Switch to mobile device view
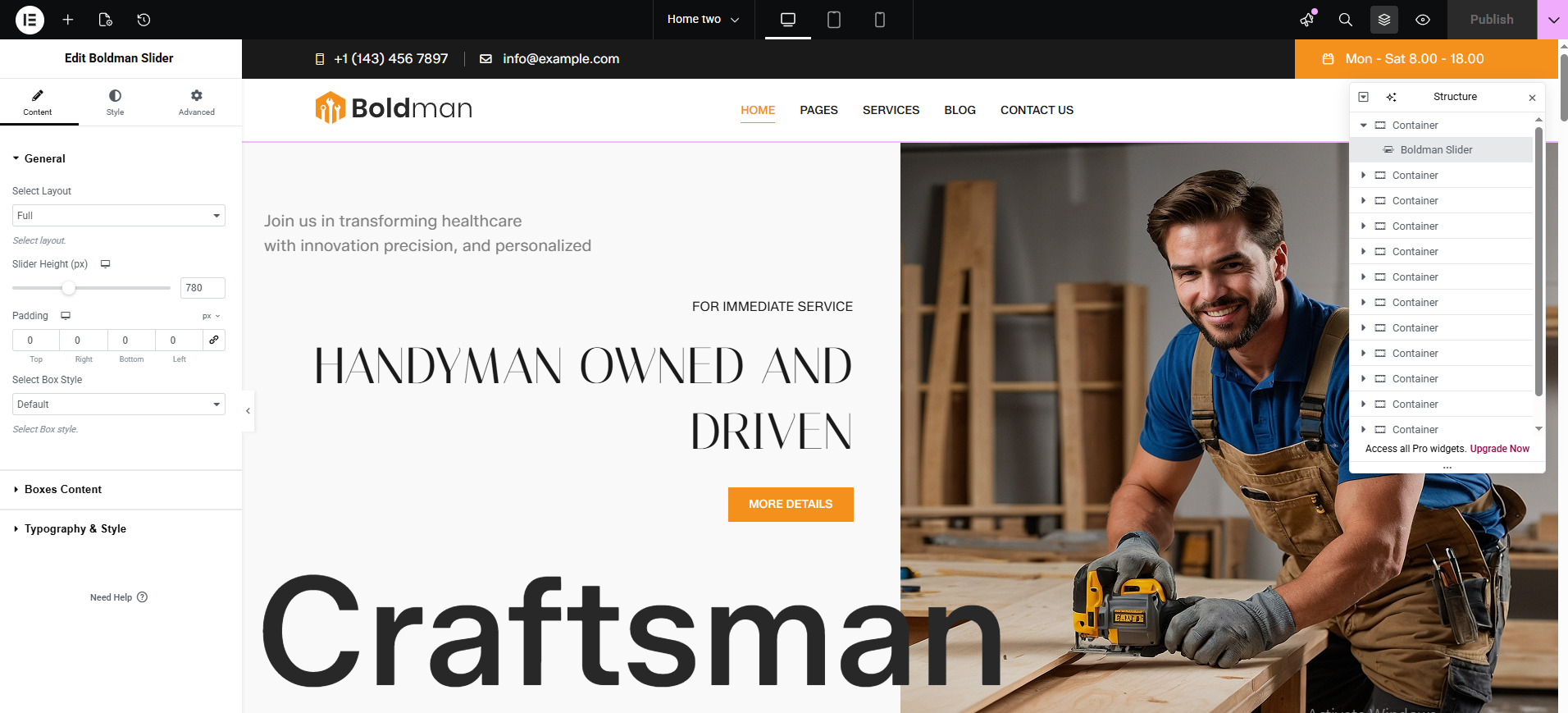 coord(880,20)
